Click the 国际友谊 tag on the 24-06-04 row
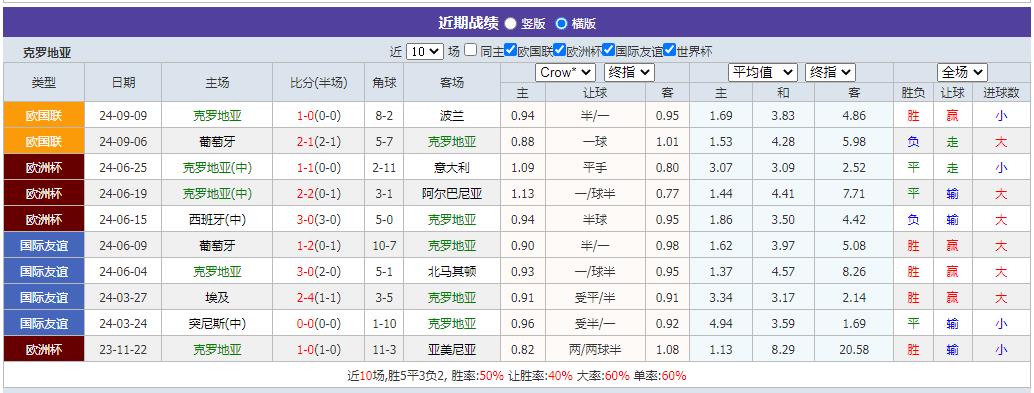1034x393 pixels. (44, 272)
